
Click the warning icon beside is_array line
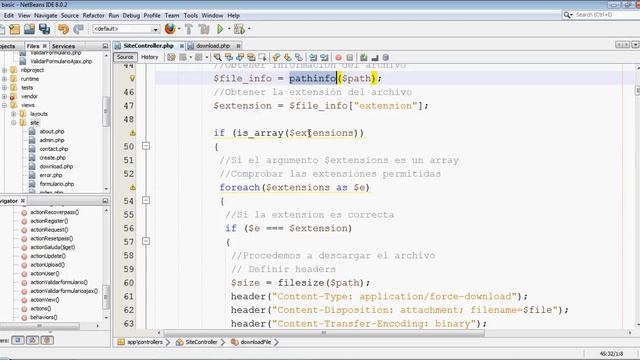point(133,133)
